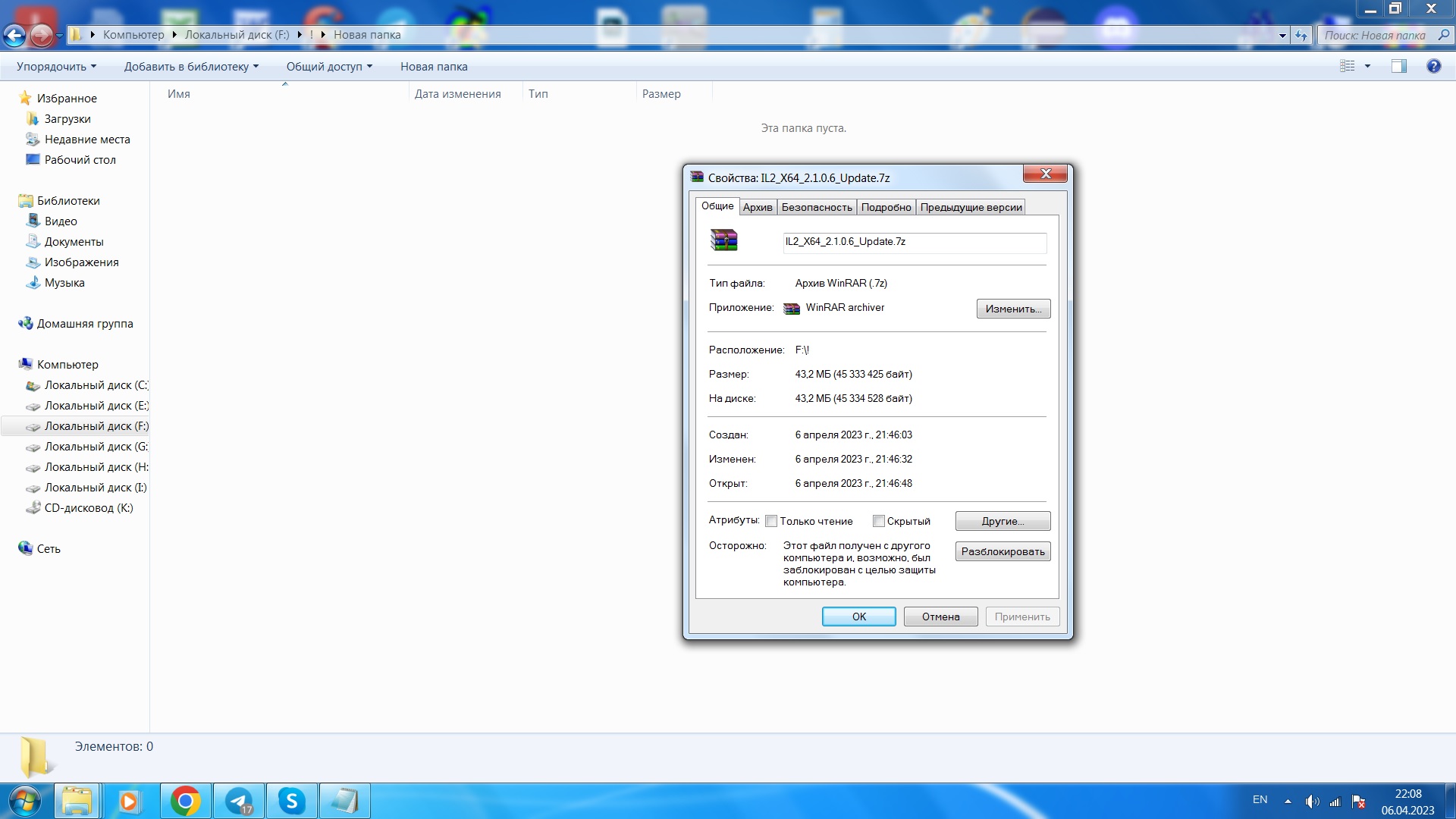Open Домашняя группа in sidebar
The width and height of the screenshot is (1456, 819).
pos(76,324)
